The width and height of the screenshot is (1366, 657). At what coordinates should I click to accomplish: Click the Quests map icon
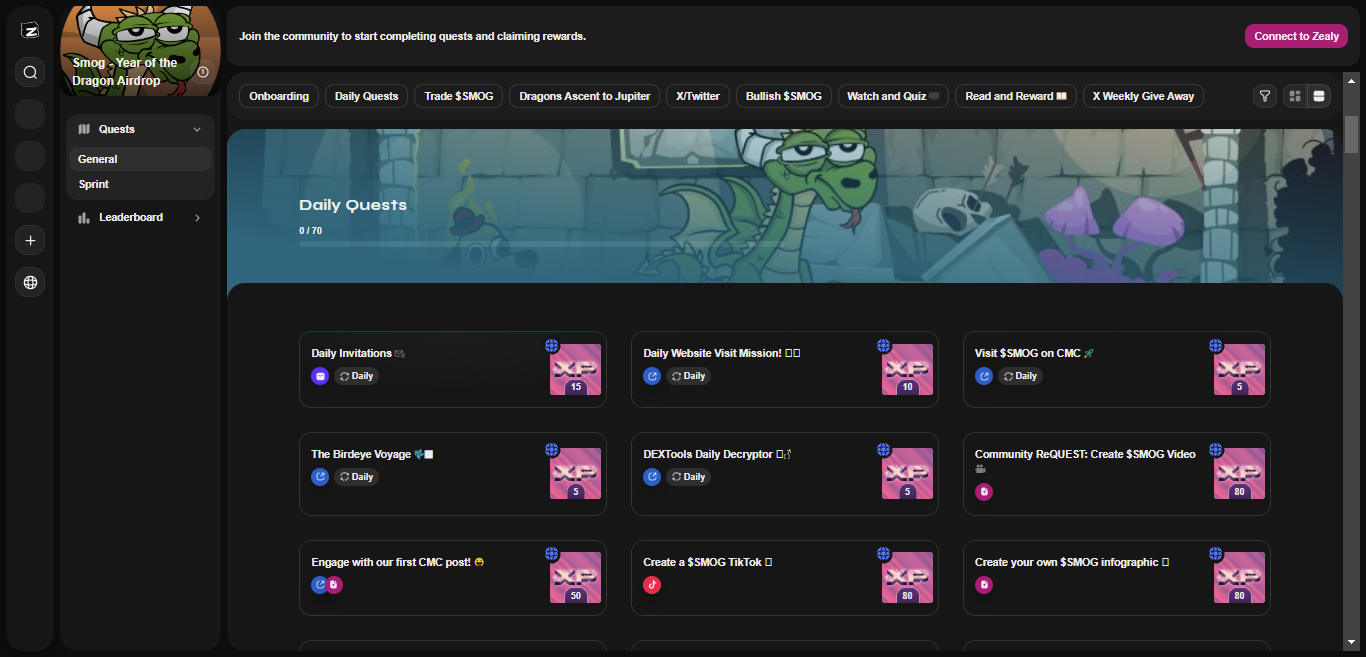pyautogui.click(x=84, y=129)
